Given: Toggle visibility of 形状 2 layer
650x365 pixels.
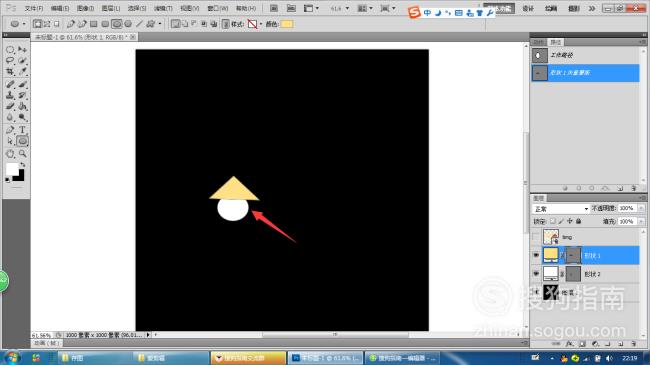Looking at the screenshot, I should pyautogui.click(x=536, y=274).
